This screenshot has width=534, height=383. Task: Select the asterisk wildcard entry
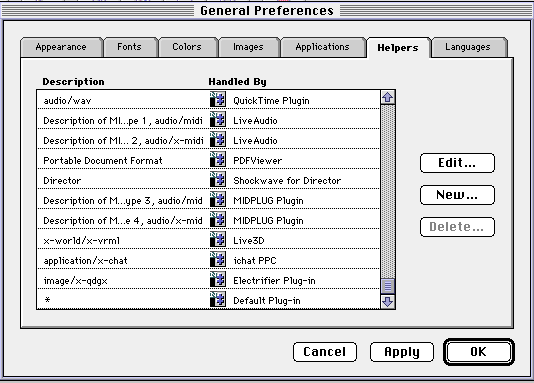208,300
